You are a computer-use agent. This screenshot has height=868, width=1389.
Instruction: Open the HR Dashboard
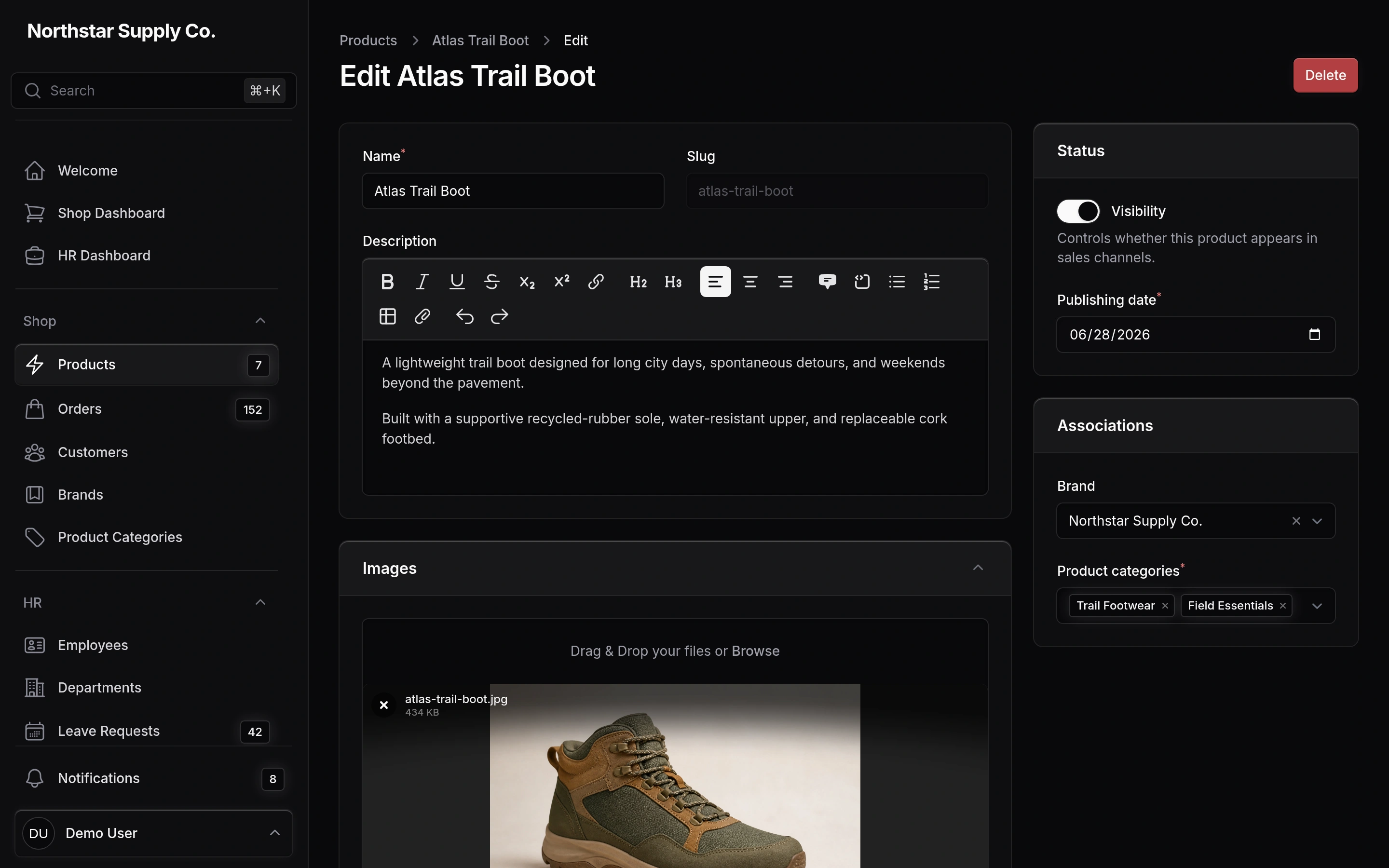coord(146,256)
